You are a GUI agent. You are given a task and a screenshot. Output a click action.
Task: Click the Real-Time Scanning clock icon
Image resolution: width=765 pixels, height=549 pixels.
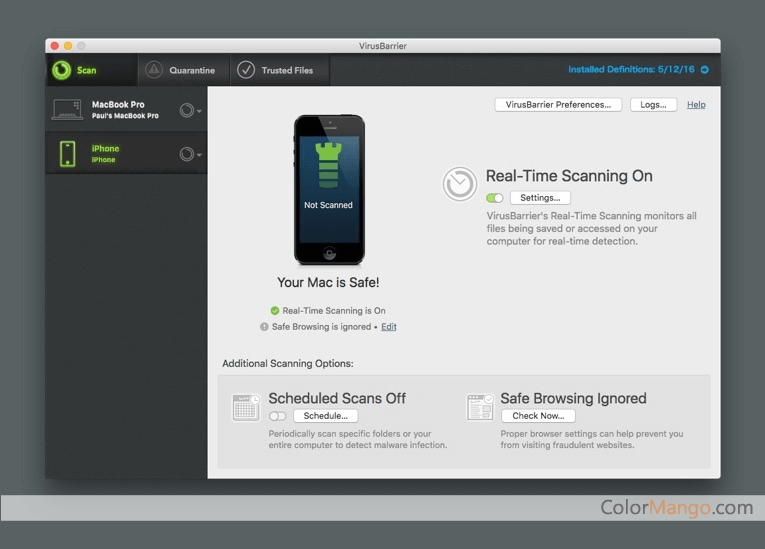pyautogui.click(x=460, y=184)
